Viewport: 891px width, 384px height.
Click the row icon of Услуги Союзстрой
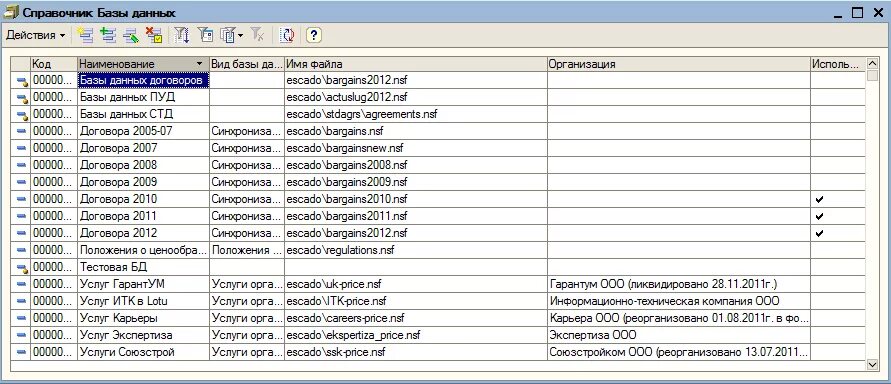pos(22,352)
